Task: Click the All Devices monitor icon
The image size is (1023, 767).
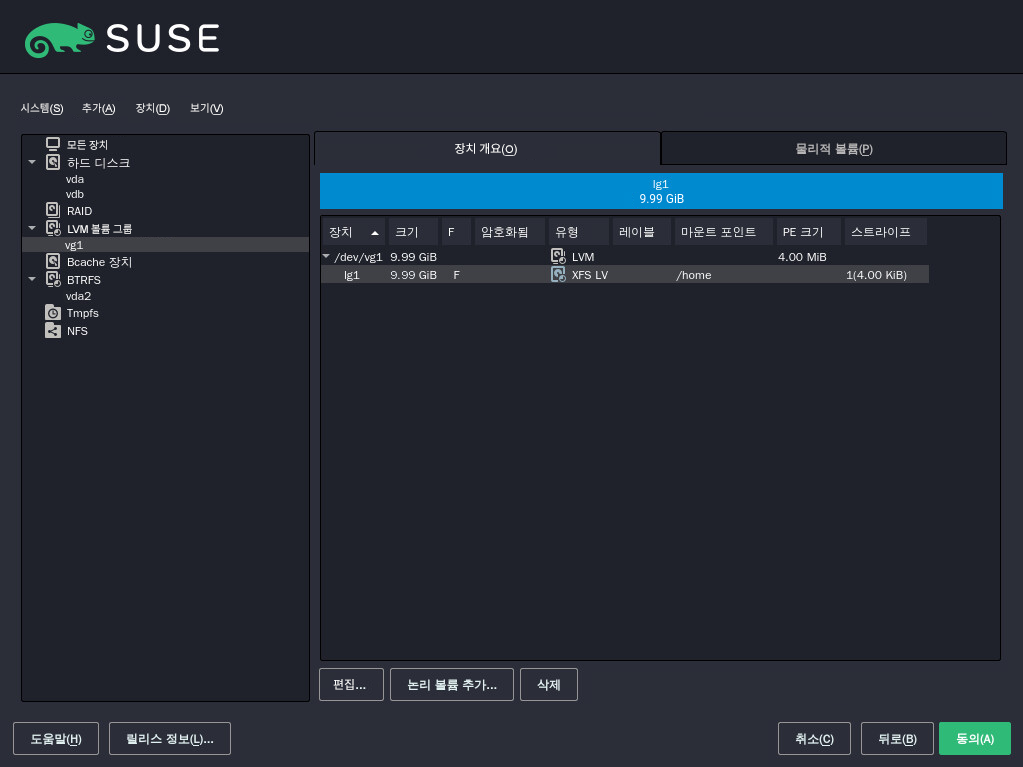Action: click(x=53, y=145)
